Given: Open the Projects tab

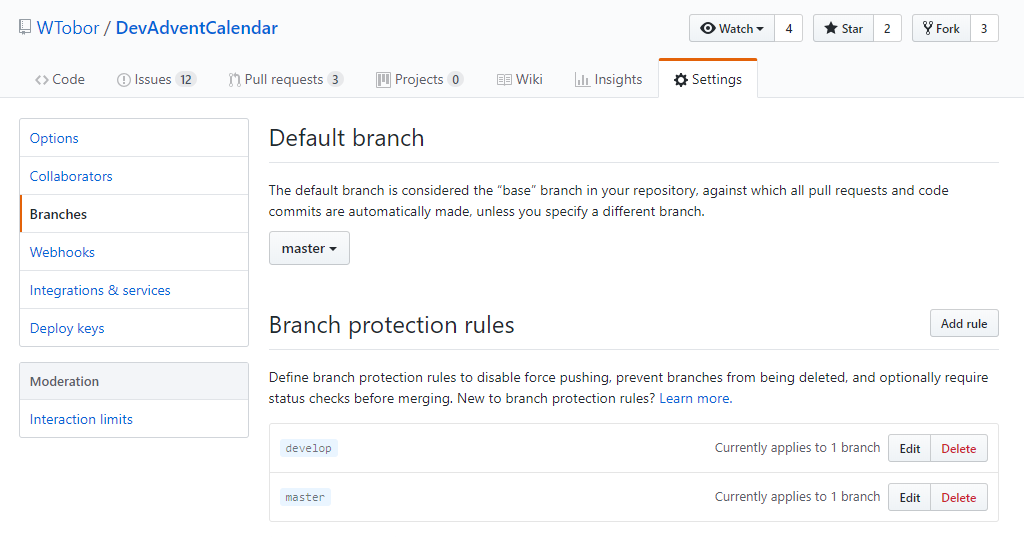Looking at the screenshot, I should pos(418,79).
